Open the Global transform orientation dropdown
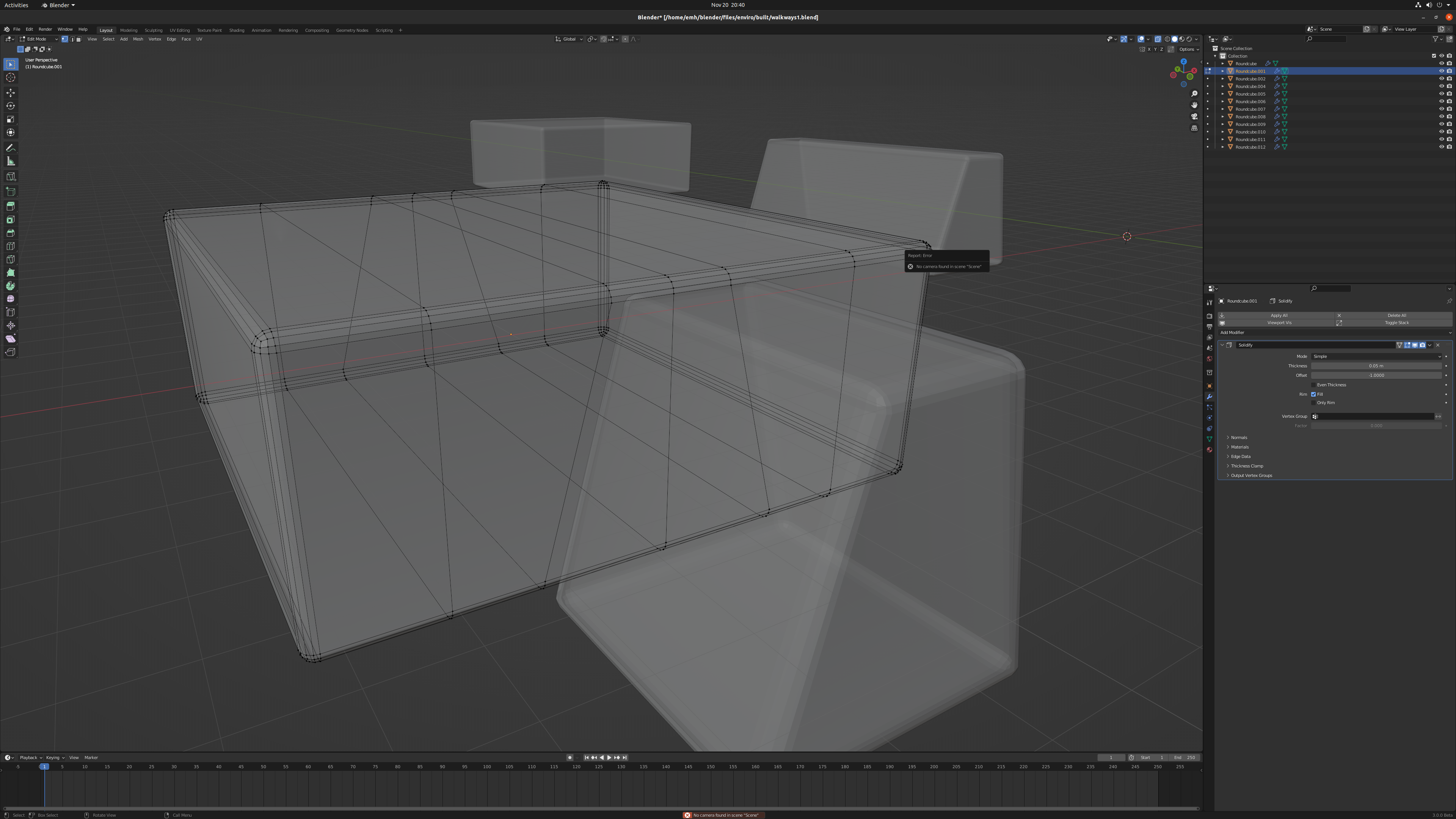Image resolution: width=1456 pixels, height=819 pixels. tap(569, 39)
